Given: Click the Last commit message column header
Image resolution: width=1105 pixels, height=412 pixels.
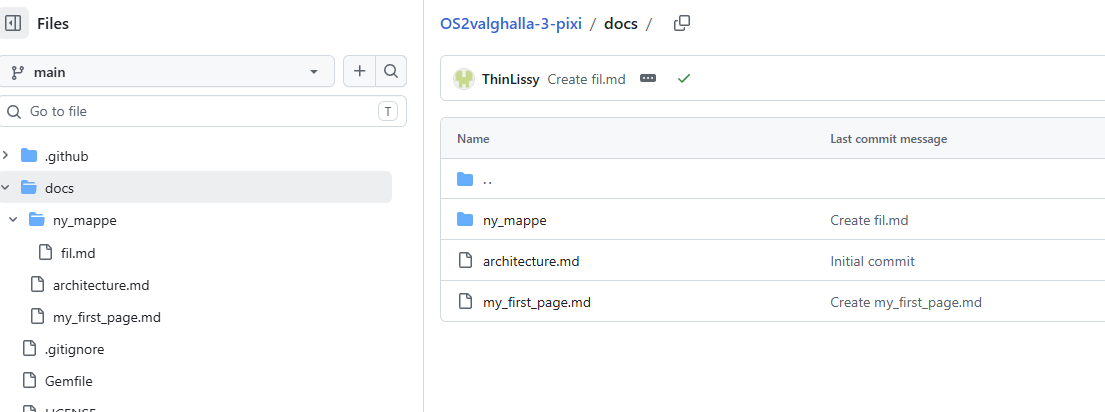Looking at the screenshot, I should [x=888, y=139].
